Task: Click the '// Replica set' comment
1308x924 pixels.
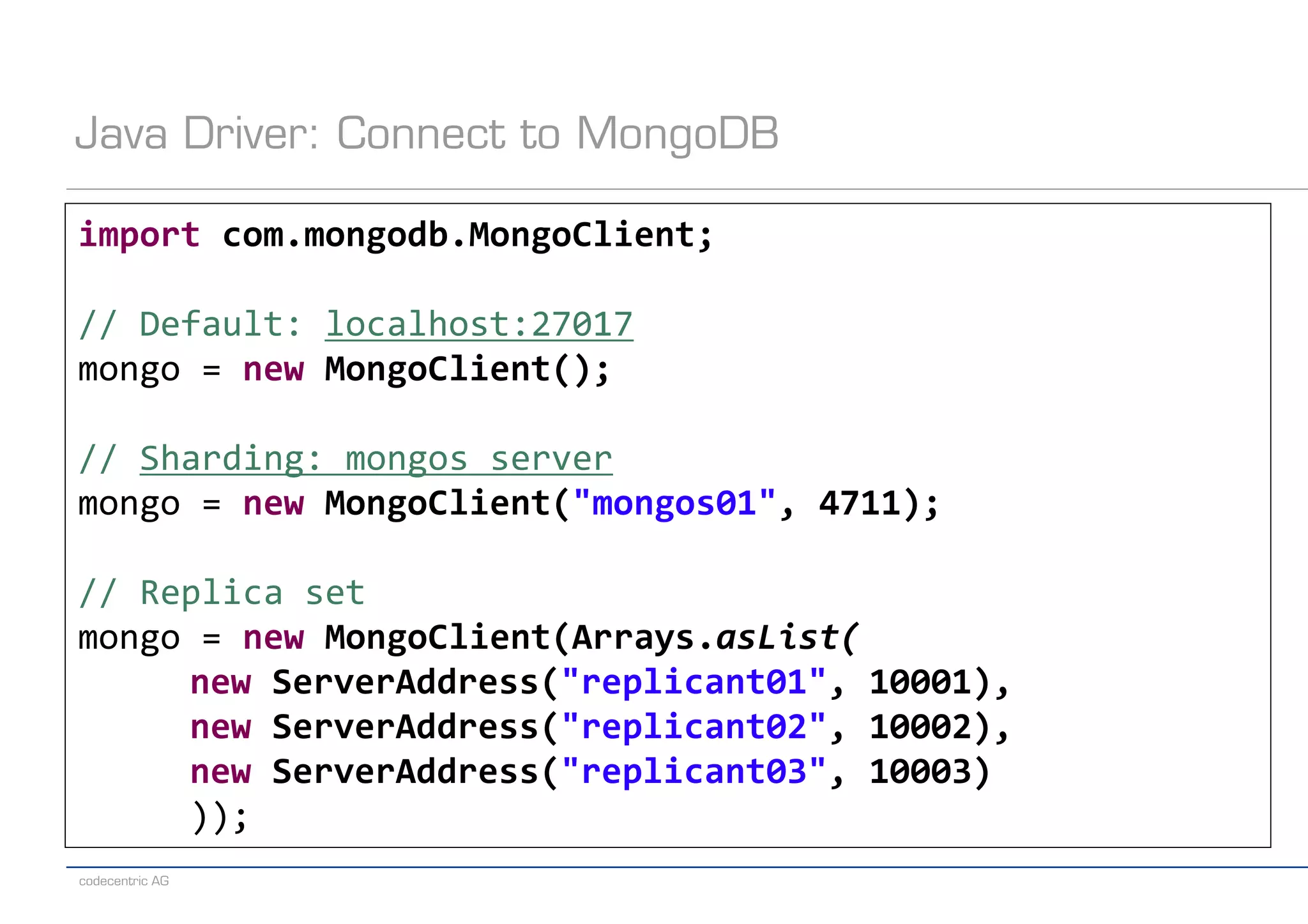Action: [x=222, y=593]
